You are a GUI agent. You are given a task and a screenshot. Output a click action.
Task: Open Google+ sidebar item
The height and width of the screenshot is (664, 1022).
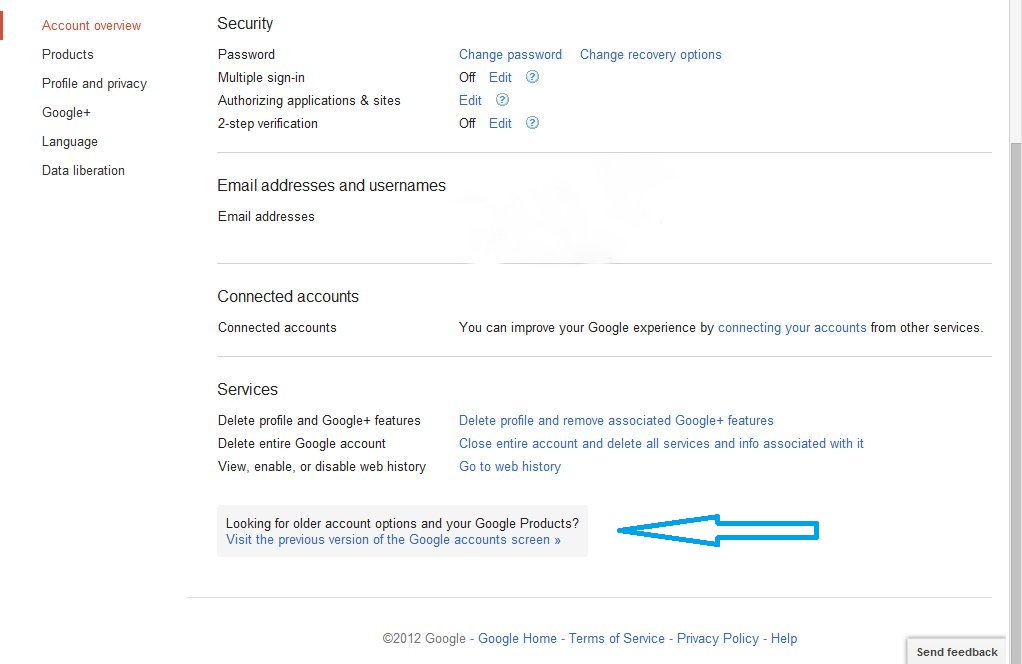66,112
